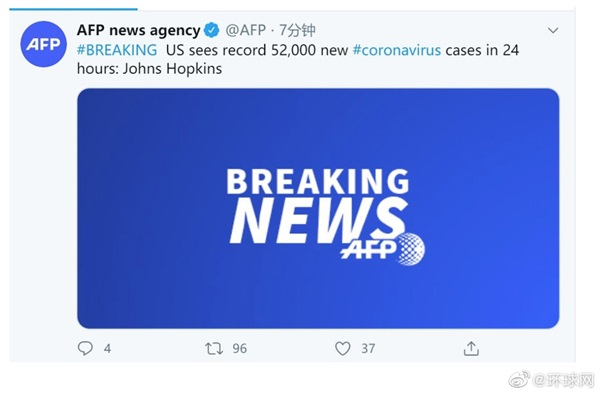The image size is (600, 394).
Task: Like the tweet with heart icon
Action: tap(342, 348)
